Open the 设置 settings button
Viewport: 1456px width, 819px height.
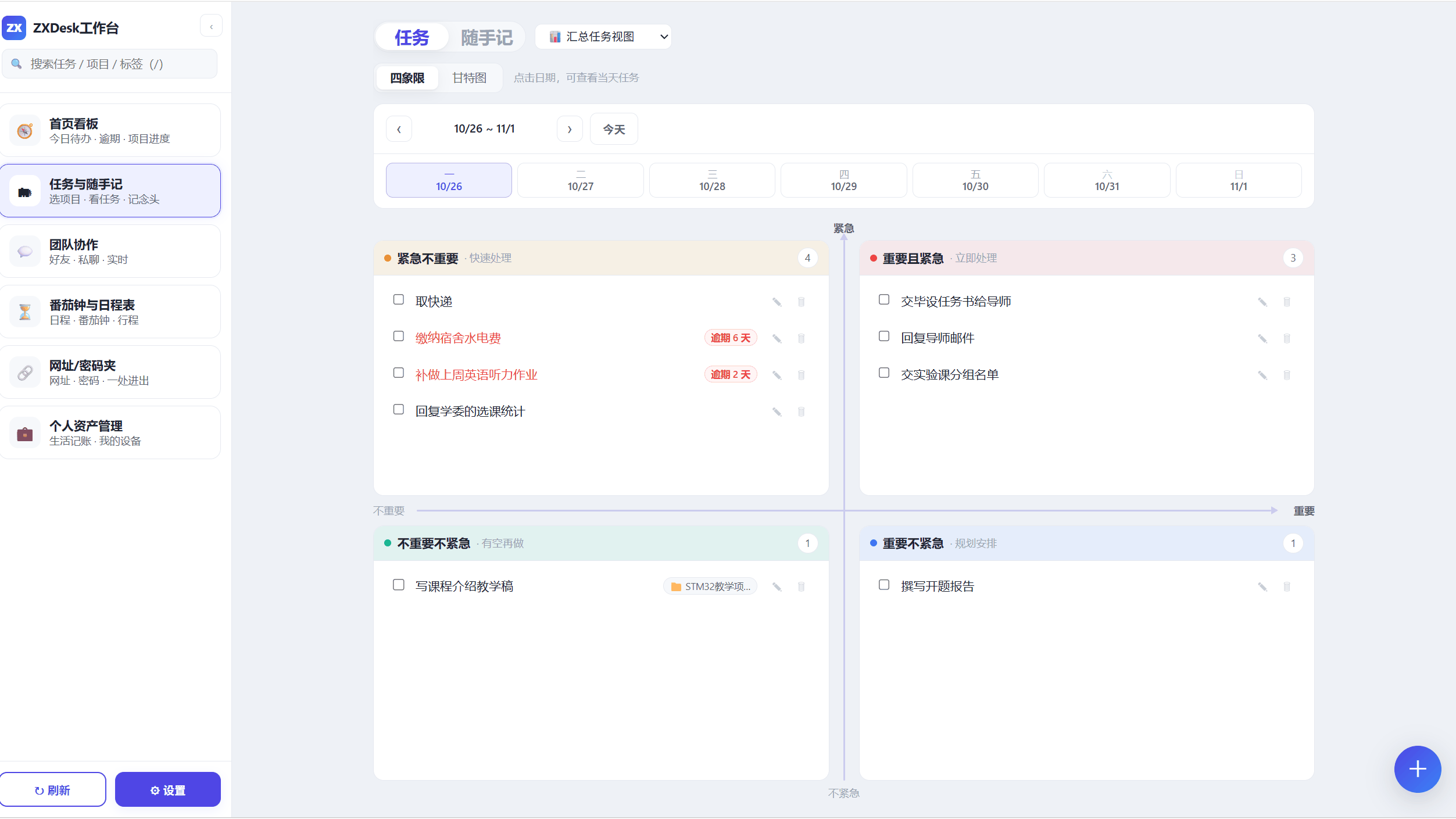pos(168,789)
